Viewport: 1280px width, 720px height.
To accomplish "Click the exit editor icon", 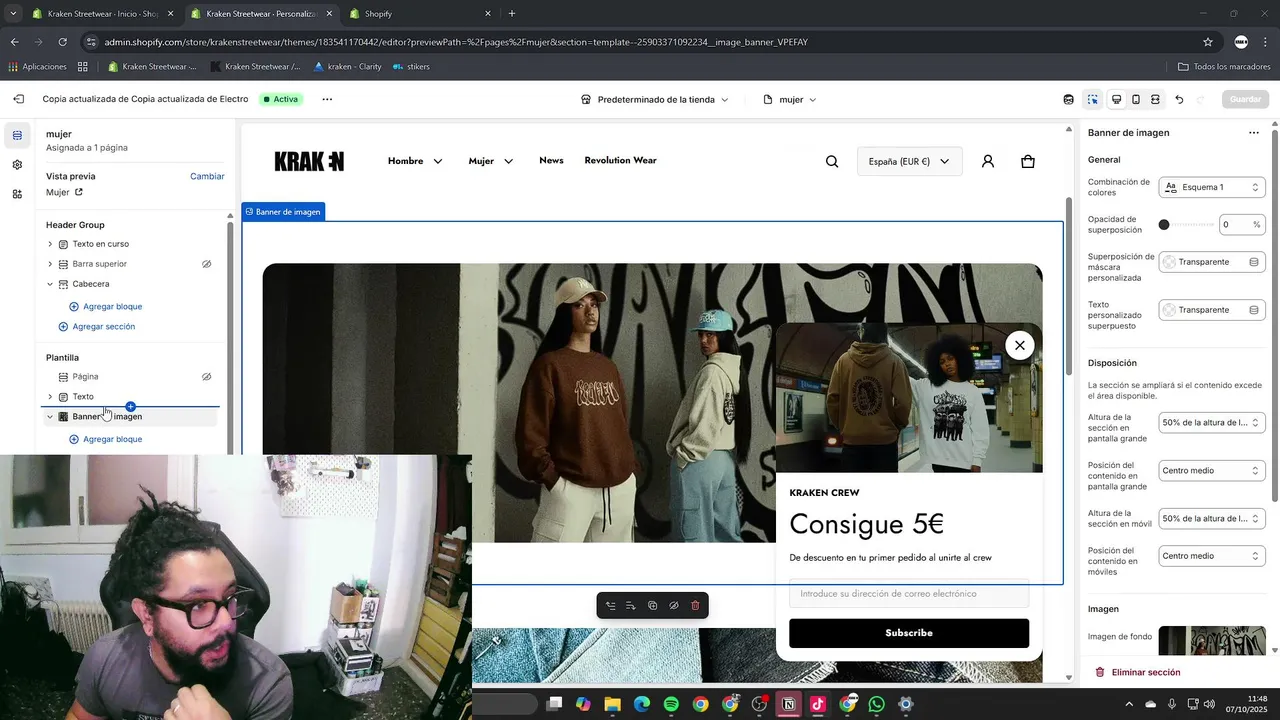I will pyautogui.click(x=18, y=99).
